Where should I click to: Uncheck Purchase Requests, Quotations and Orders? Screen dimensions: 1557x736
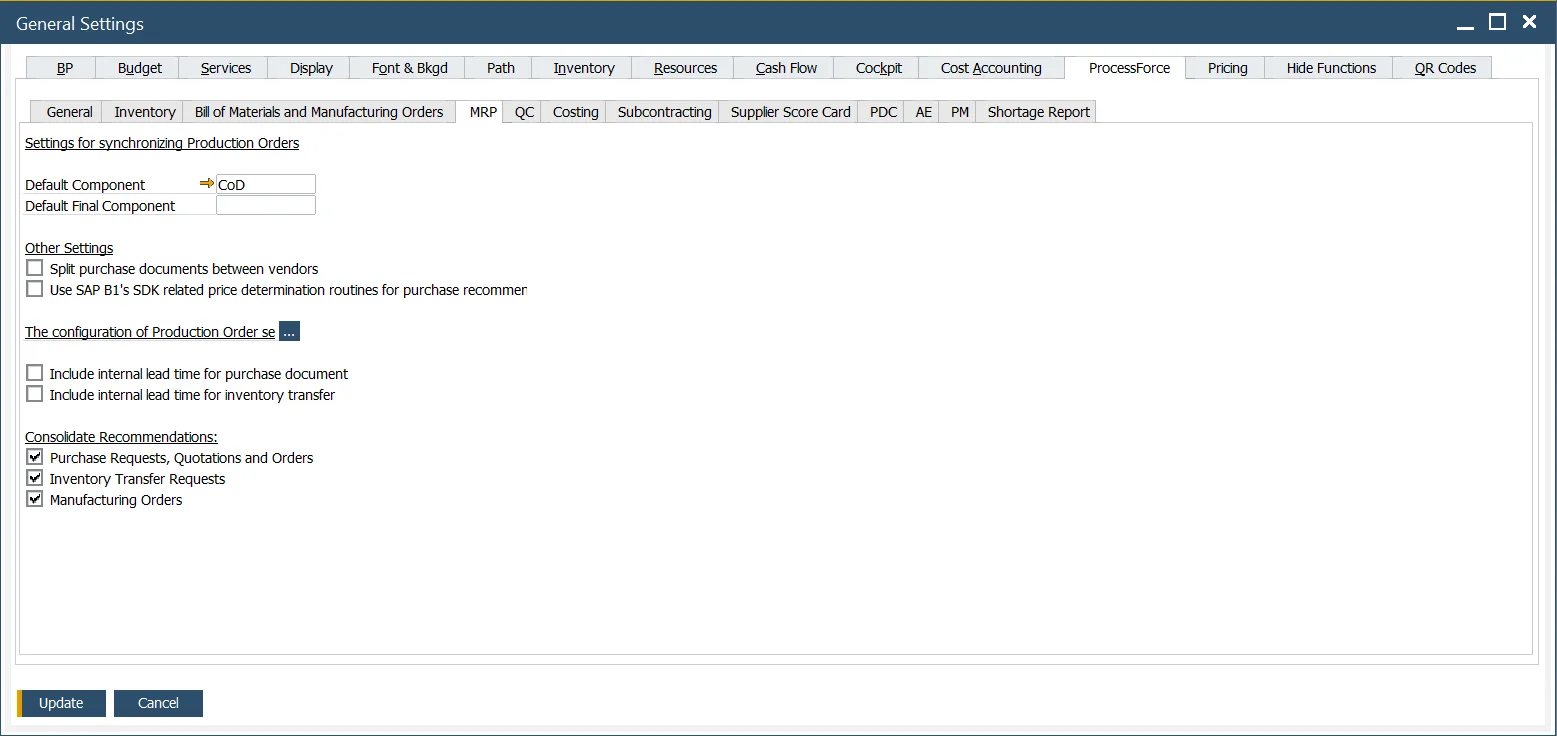(34, 457)
